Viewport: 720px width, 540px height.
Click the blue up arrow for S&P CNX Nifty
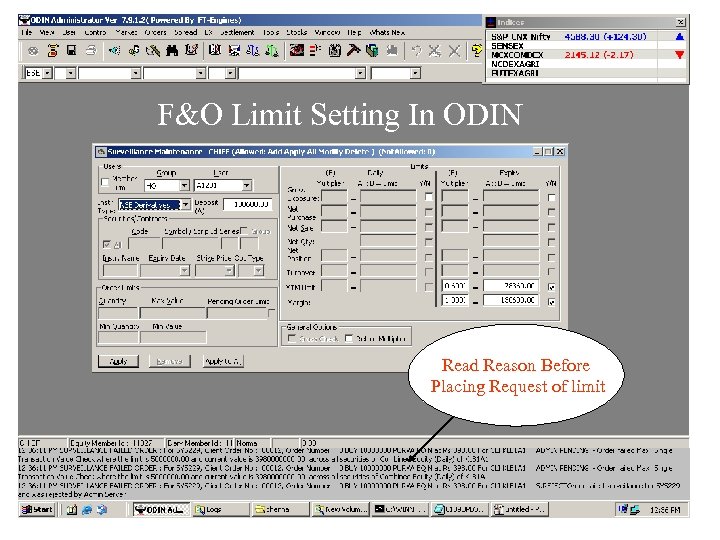[x=680, y=36]
